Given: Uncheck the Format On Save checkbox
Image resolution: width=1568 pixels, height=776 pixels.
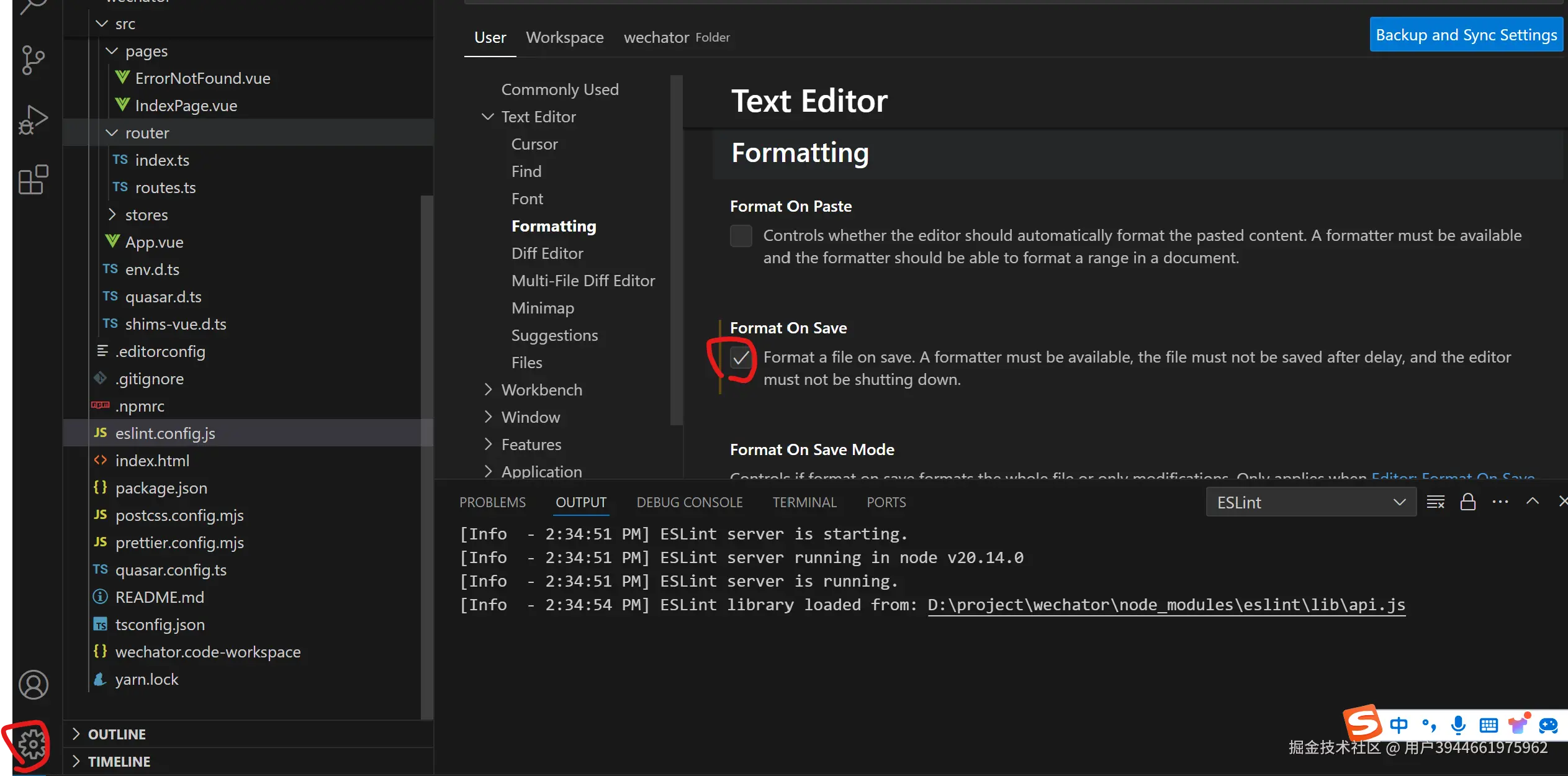Looking at the screenshot, I should click(x=741, y=358).
